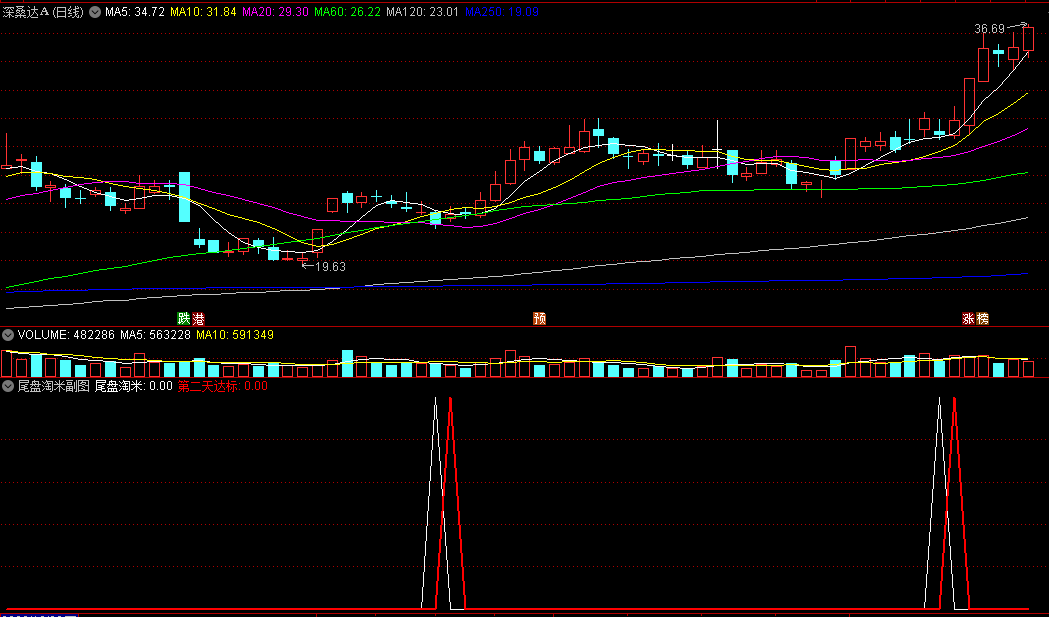Image resolution: width=1049 pixels, height=617 pixels.
Task: Click the volume MA10: 591349 label
Action: coord(235,335)
